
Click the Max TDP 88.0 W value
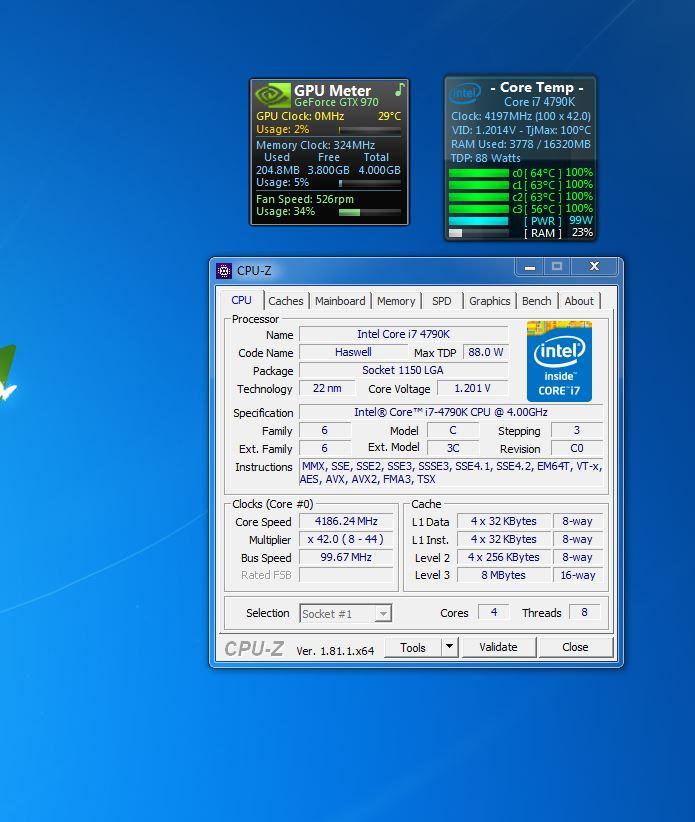click(x=486, y=352)
